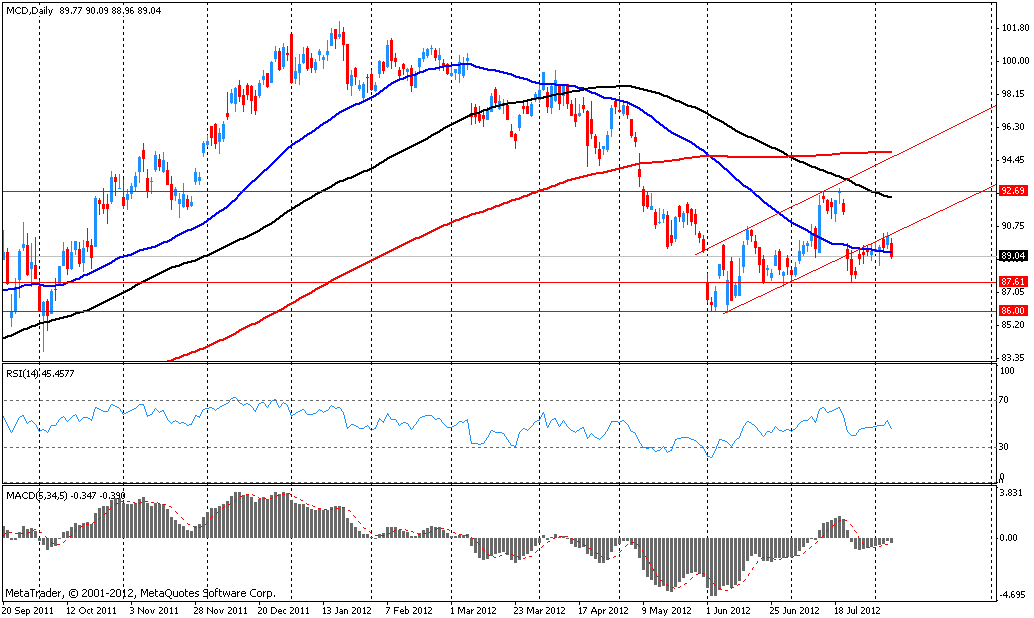Click the 94.45 price axis label
1034x618 pixels.
tap(1013, 160)
